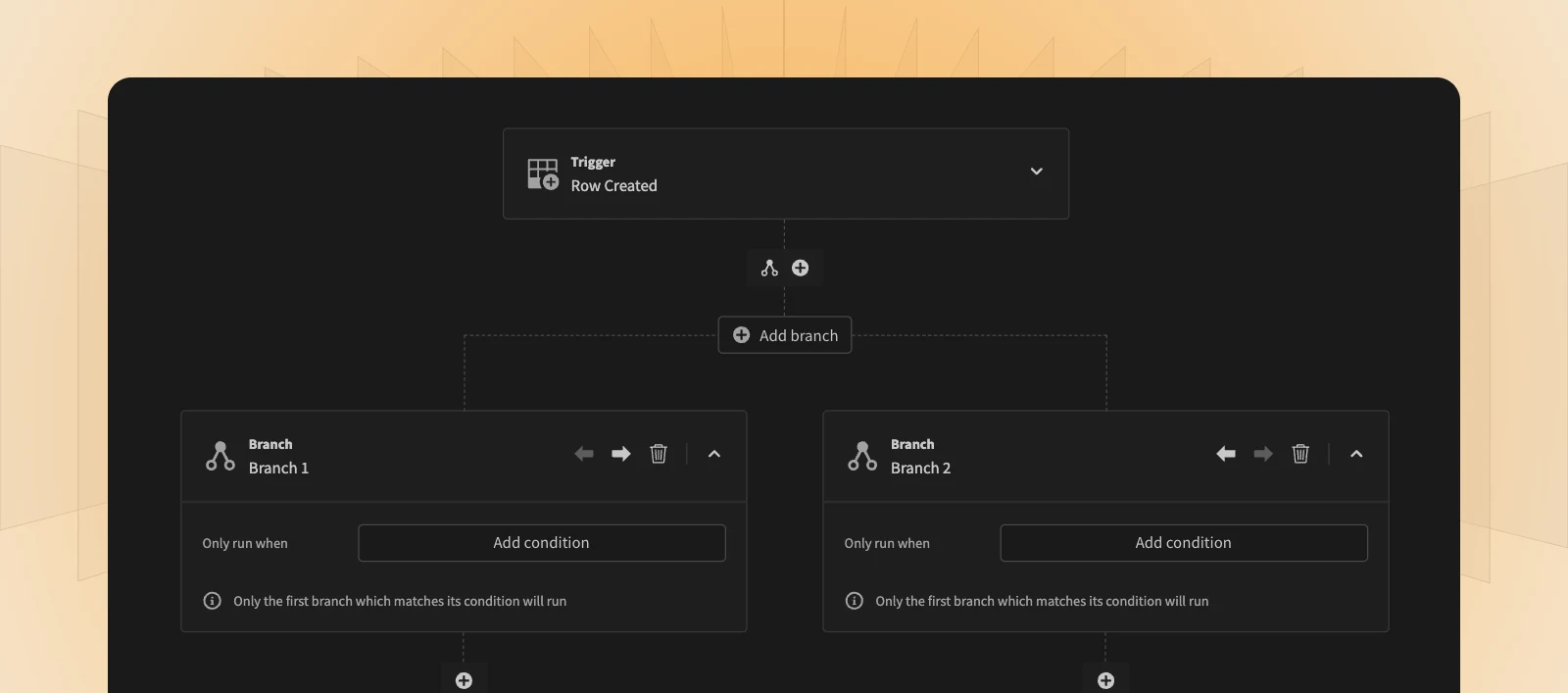Click the Branch 1 branch icon
This screenshot has height=693, width=1568.
[x=220, y=456]
